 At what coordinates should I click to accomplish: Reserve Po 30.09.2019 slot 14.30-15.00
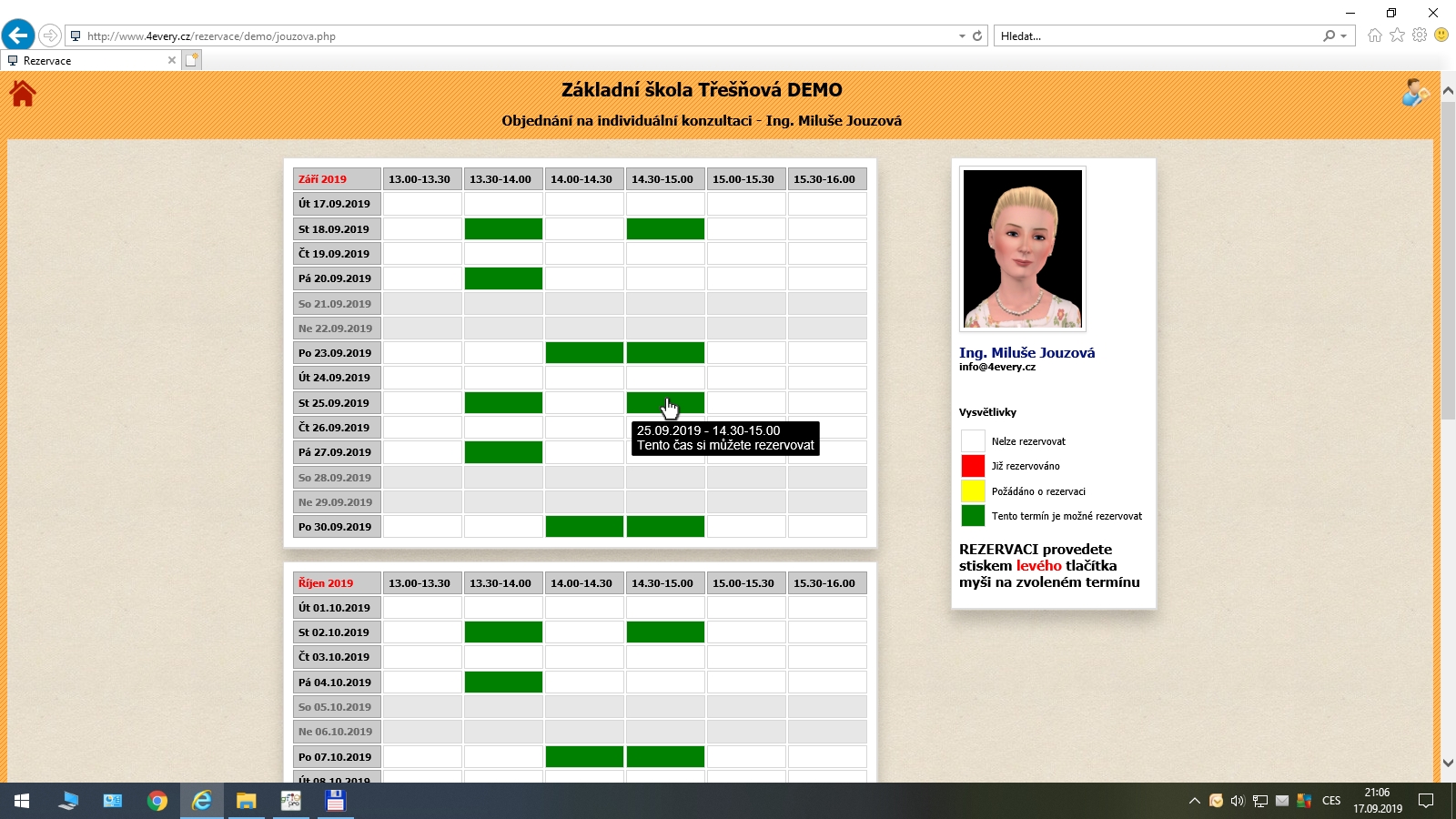[665, 526]
